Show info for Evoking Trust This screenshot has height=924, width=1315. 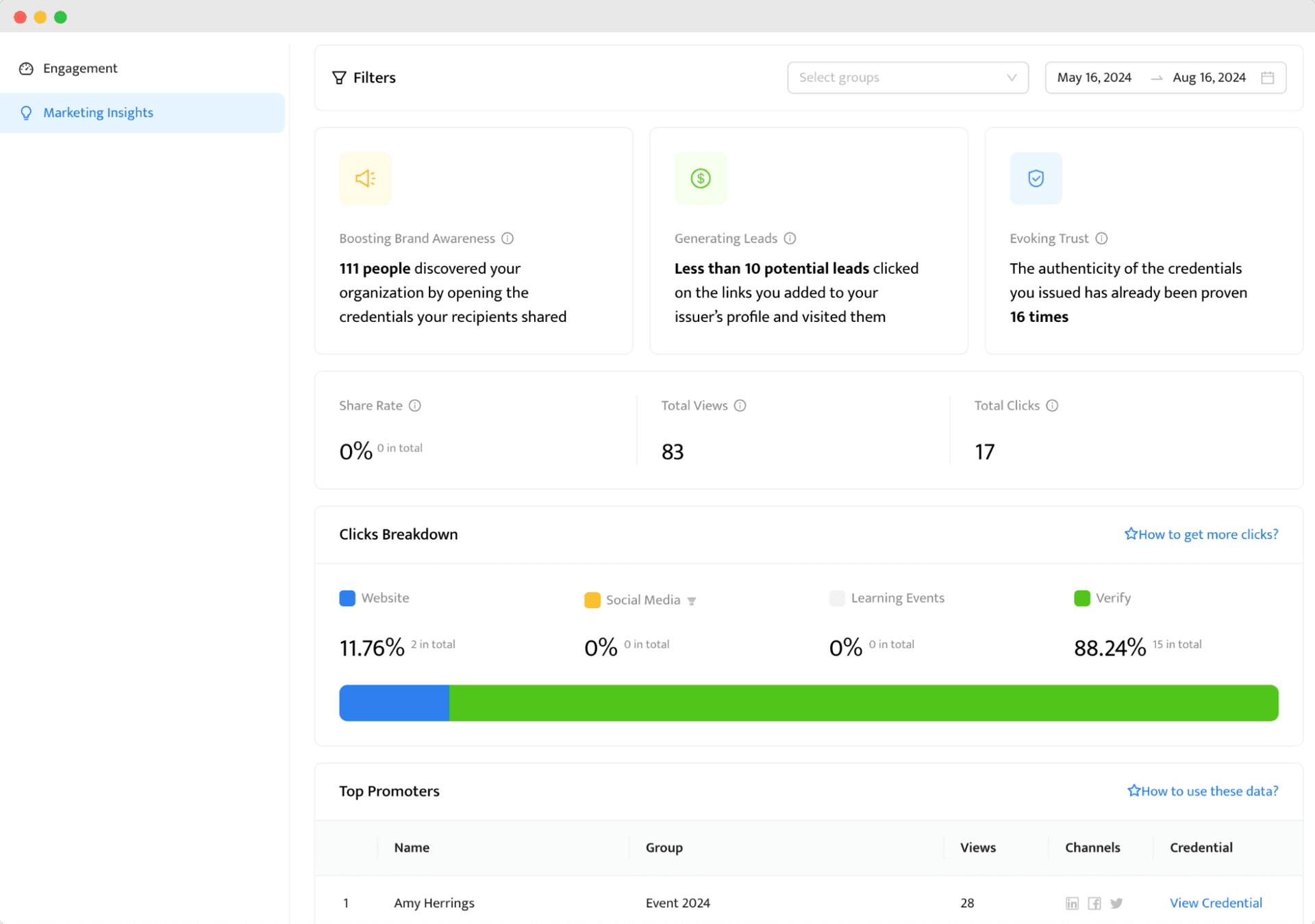1101,238
